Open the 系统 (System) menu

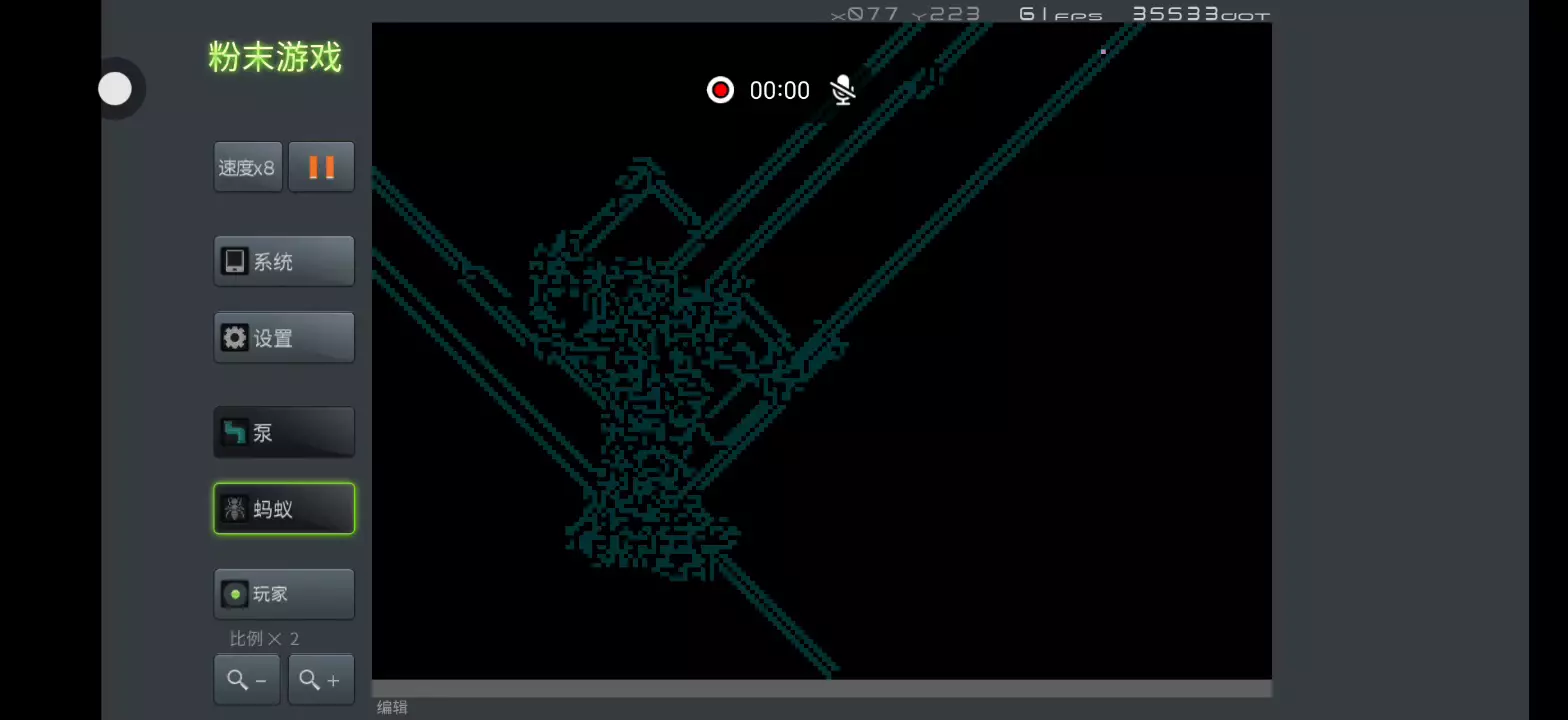(x=284, y=262)
